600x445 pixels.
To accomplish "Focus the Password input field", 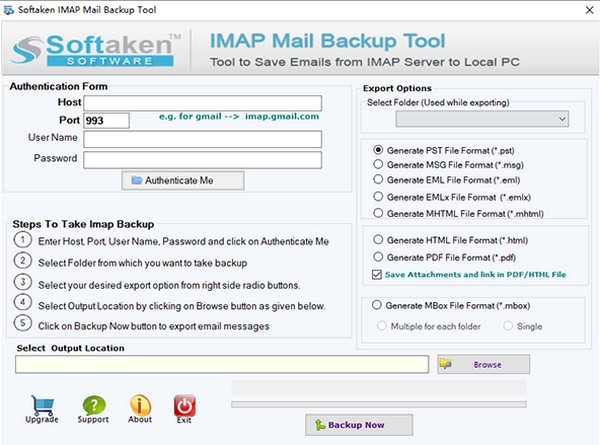I will click(x=202, y=160).
